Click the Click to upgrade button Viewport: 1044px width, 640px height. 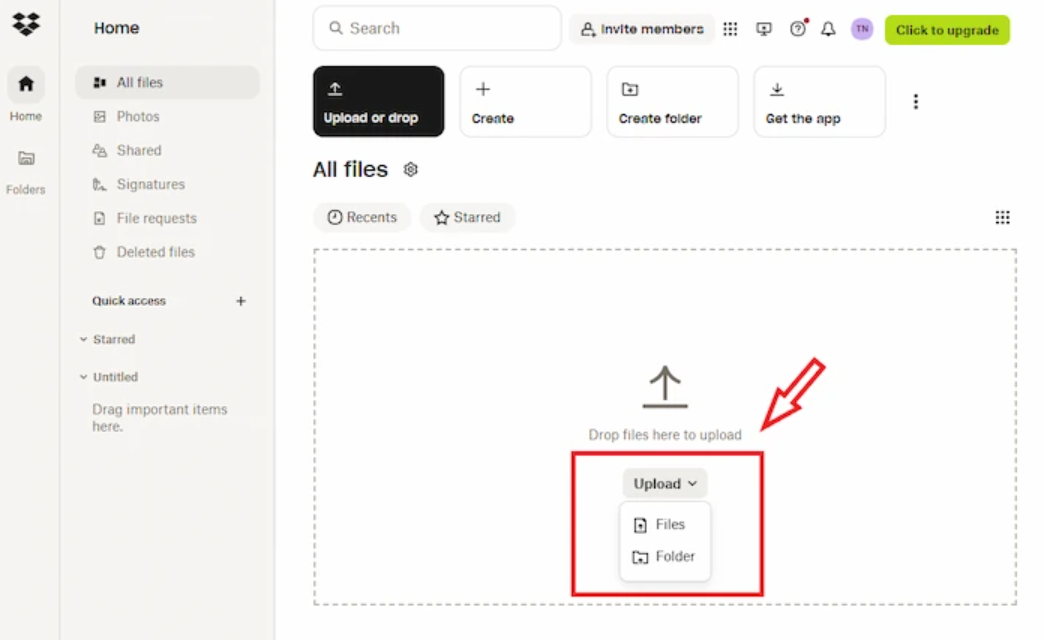[x=947, y=30]
